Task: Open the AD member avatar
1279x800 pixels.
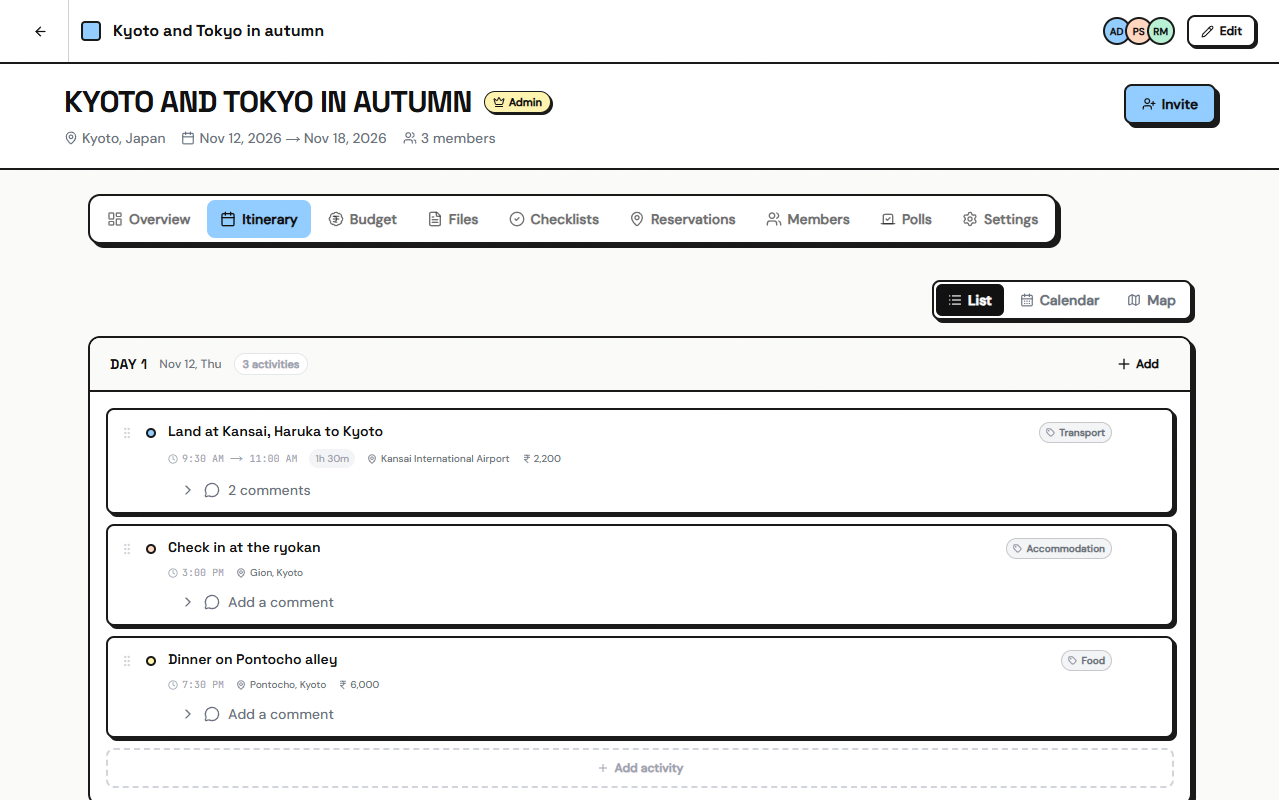Action: 1116,31
